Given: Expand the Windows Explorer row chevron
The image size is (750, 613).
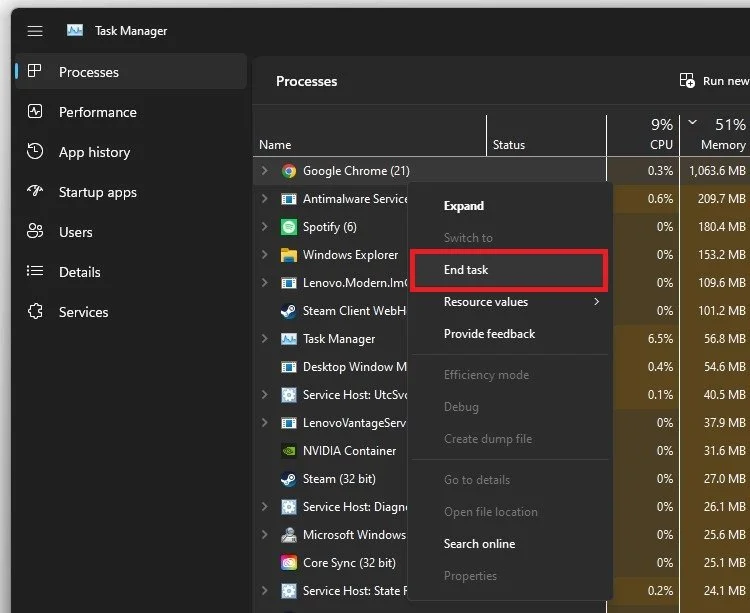Looking at the screenshot, I should coord(264,254).
